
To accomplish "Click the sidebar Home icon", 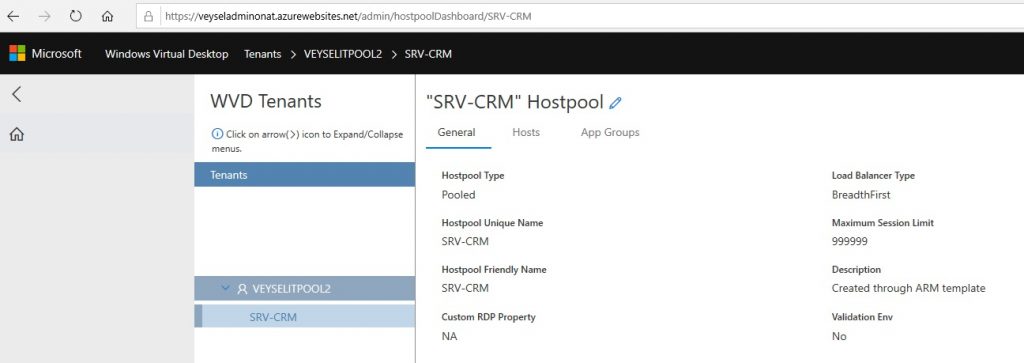I will click(17, 134).
